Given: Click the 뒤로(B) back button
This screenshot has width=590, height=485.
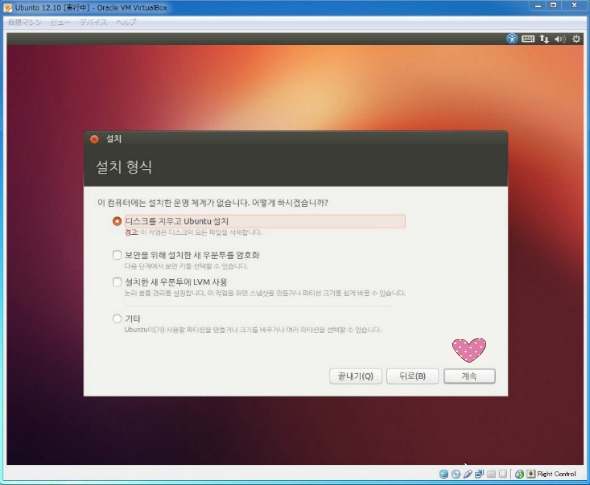Looking at the screenshot, I should click(x=412, y=376).
